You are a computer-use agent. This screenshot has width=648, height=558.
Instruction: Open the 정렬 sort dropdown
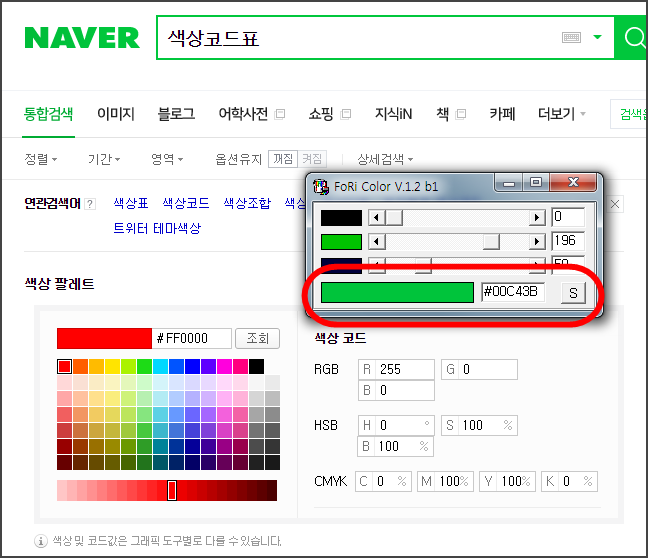[x=40, y=159]
